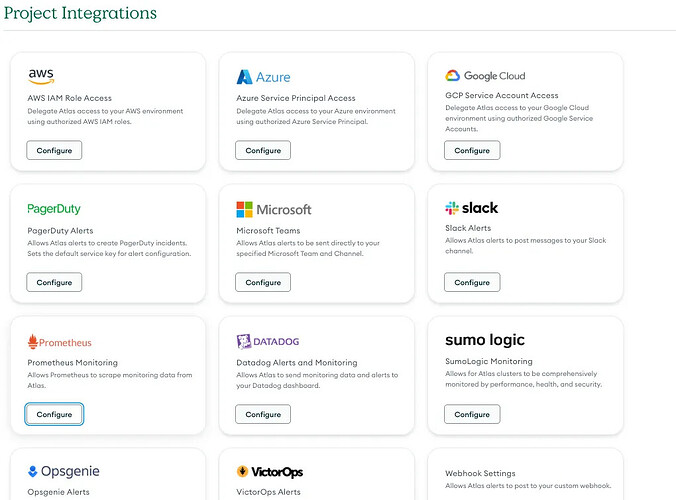Configure AWS IAM Role Access
This screenshot has height=500, width=676.
click(x=54, y=150)
